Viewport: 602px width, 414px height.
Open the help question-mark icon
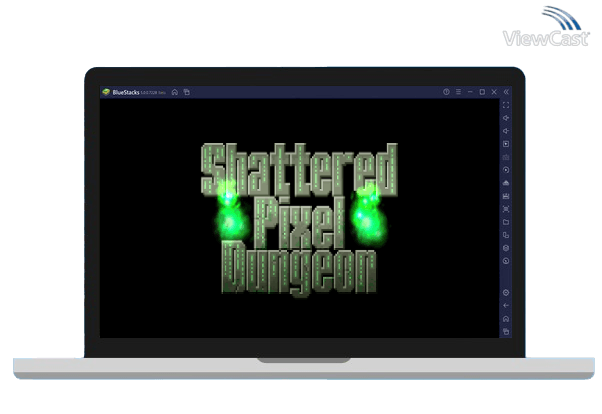446,92
